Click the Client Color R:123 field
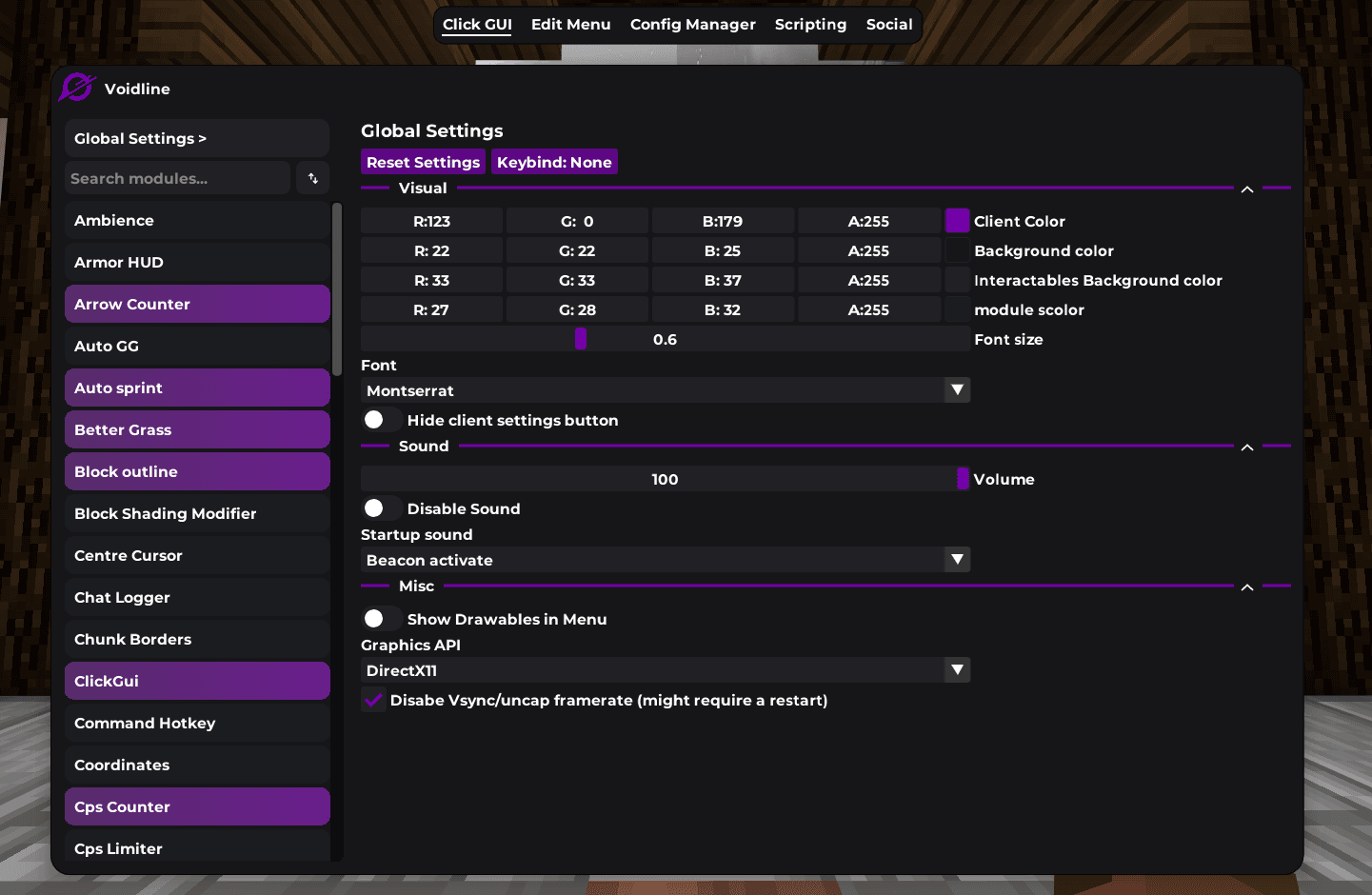The image size is (1372, 895). tap(431, 221)
